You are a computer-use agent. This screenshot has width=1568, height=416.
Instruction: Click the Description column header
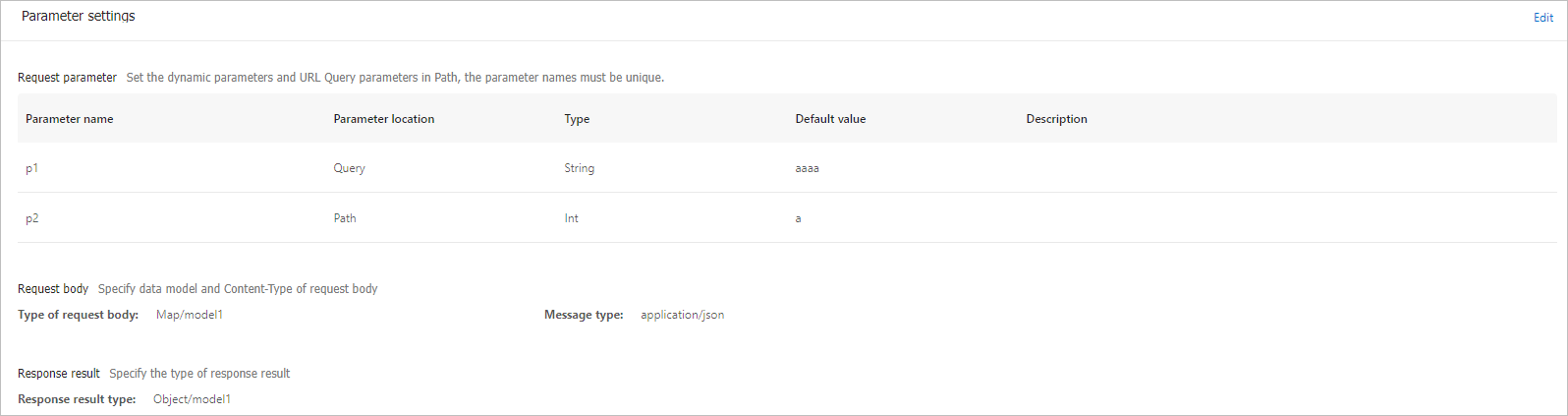(x=1057, y=119)
